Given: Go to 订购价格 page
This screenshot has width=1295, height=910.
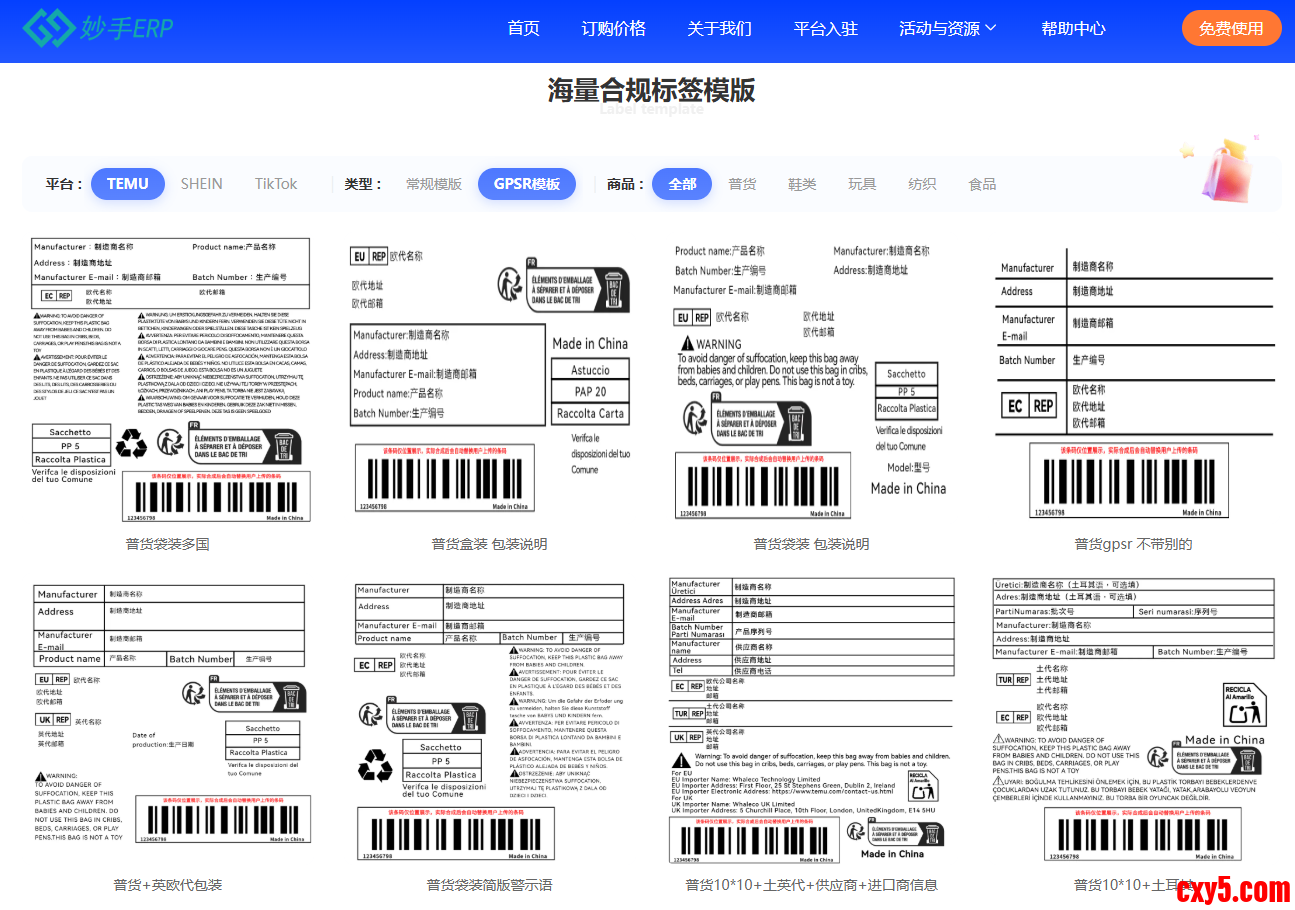Looking at the screenshot, I should (x=613, y=28).
